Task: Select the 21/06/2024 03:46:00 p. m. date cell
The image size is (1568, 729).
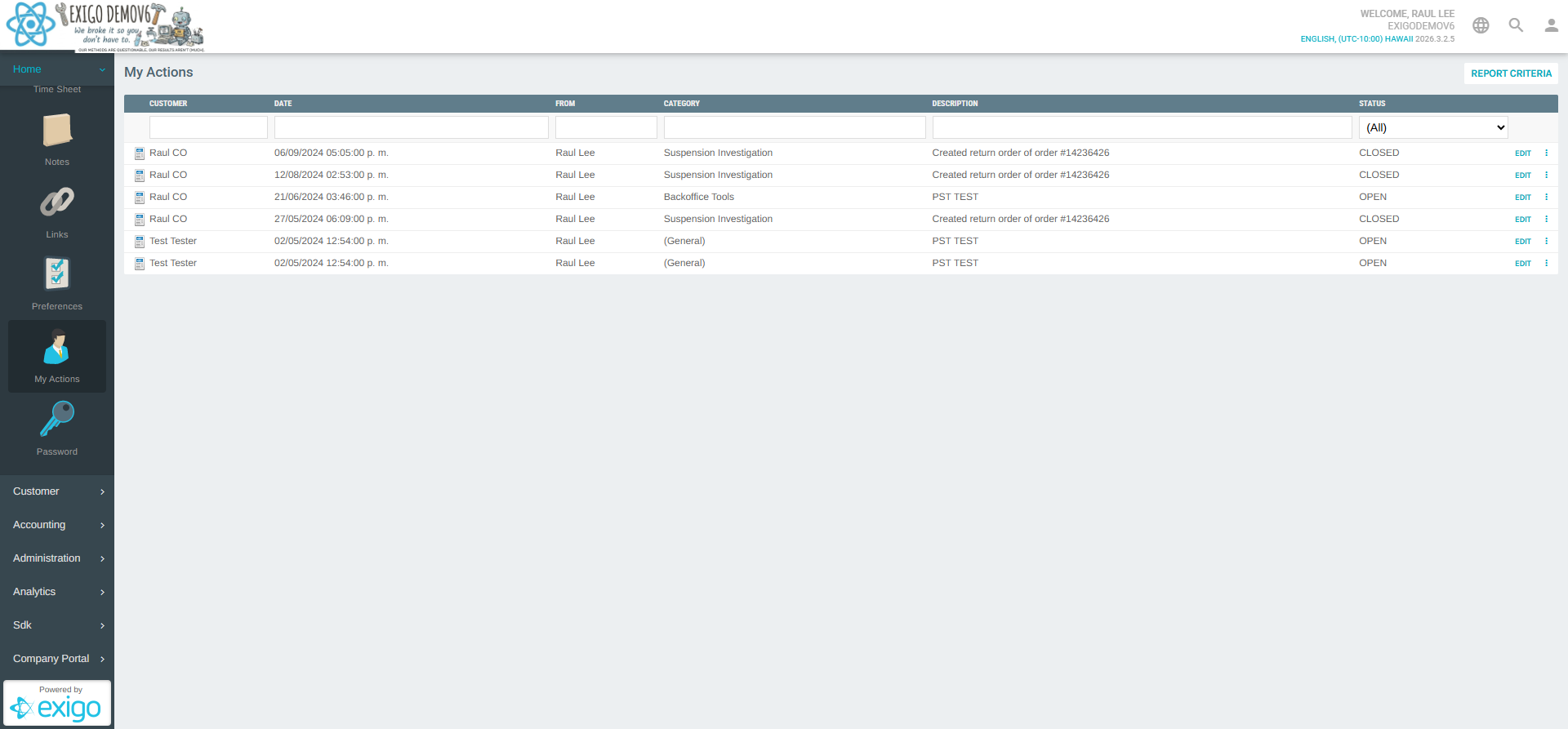Action: (x=332, y=197)
